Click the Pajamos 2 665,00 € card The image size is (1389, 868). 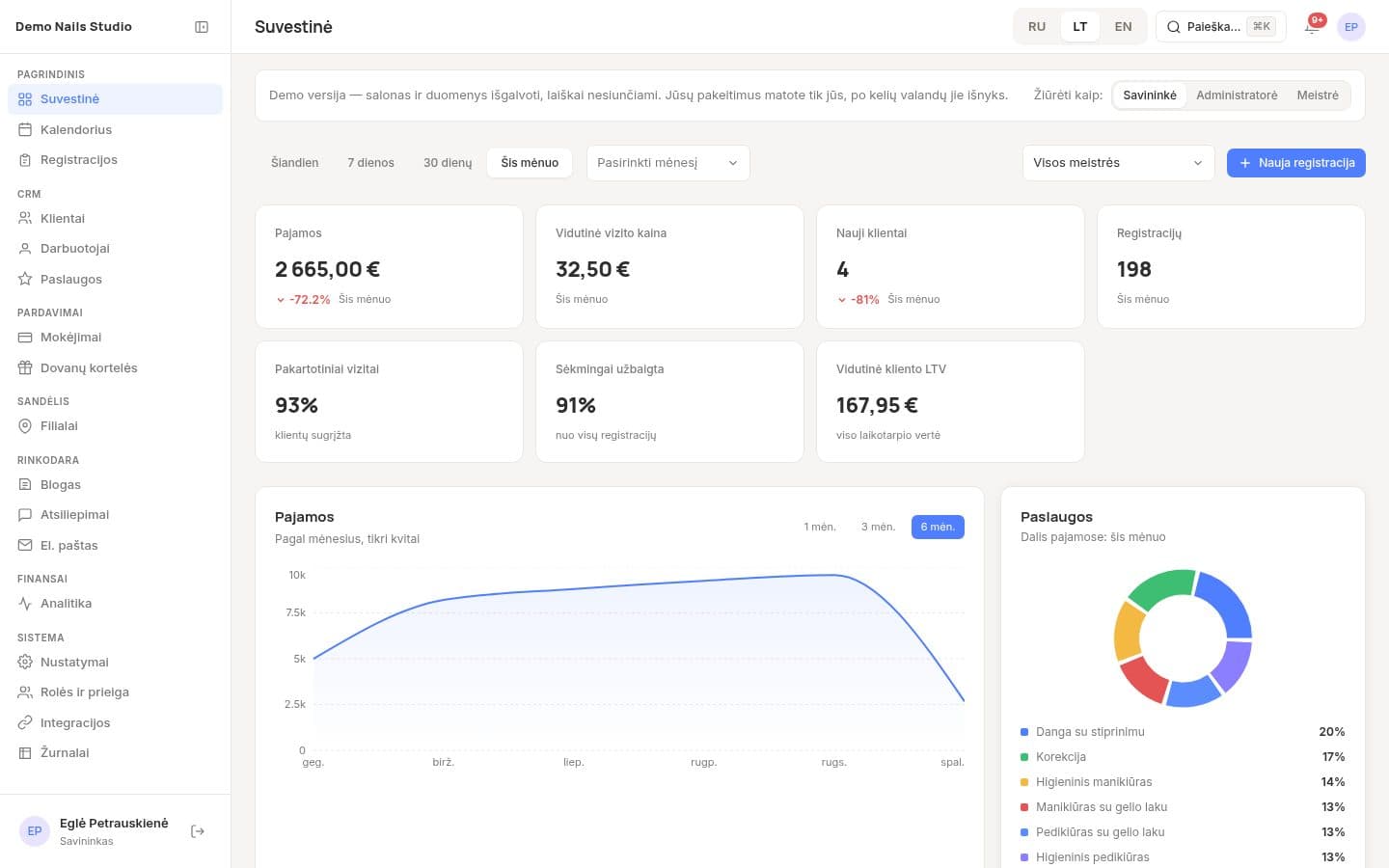click(x=389, y=266)
